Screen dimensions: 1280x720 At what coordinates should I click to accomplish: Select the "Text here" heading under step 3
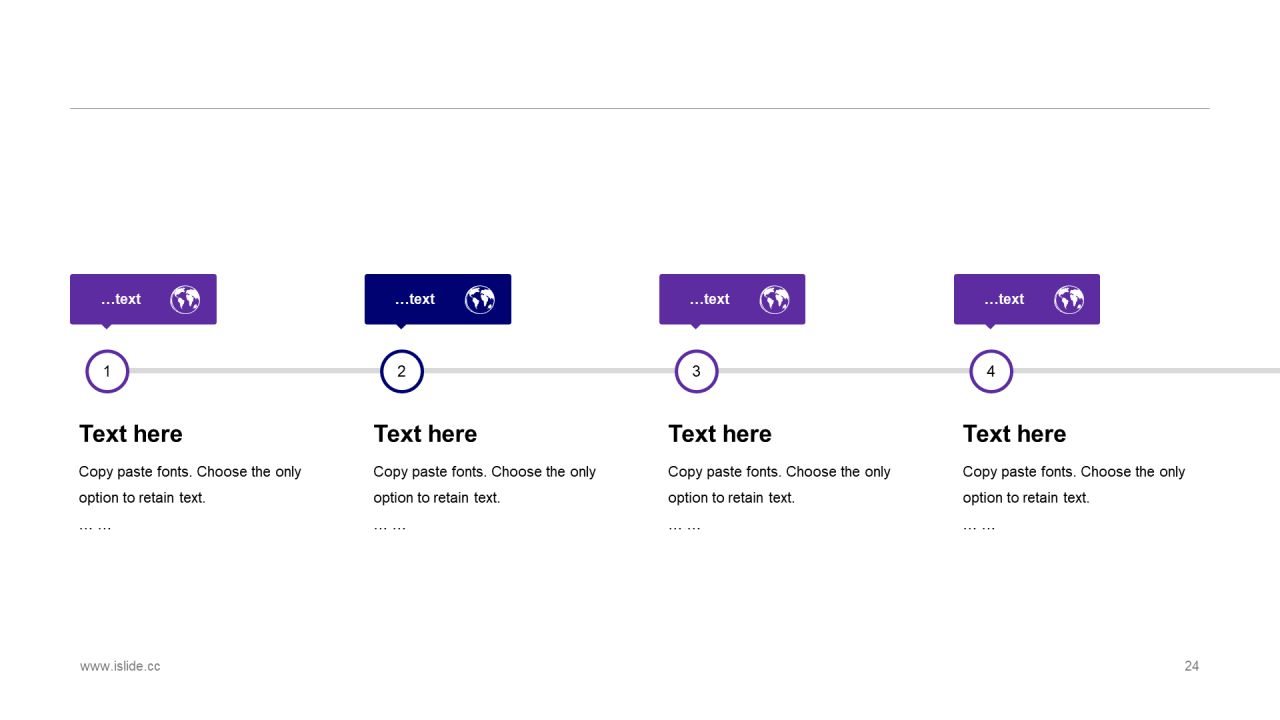720,434
